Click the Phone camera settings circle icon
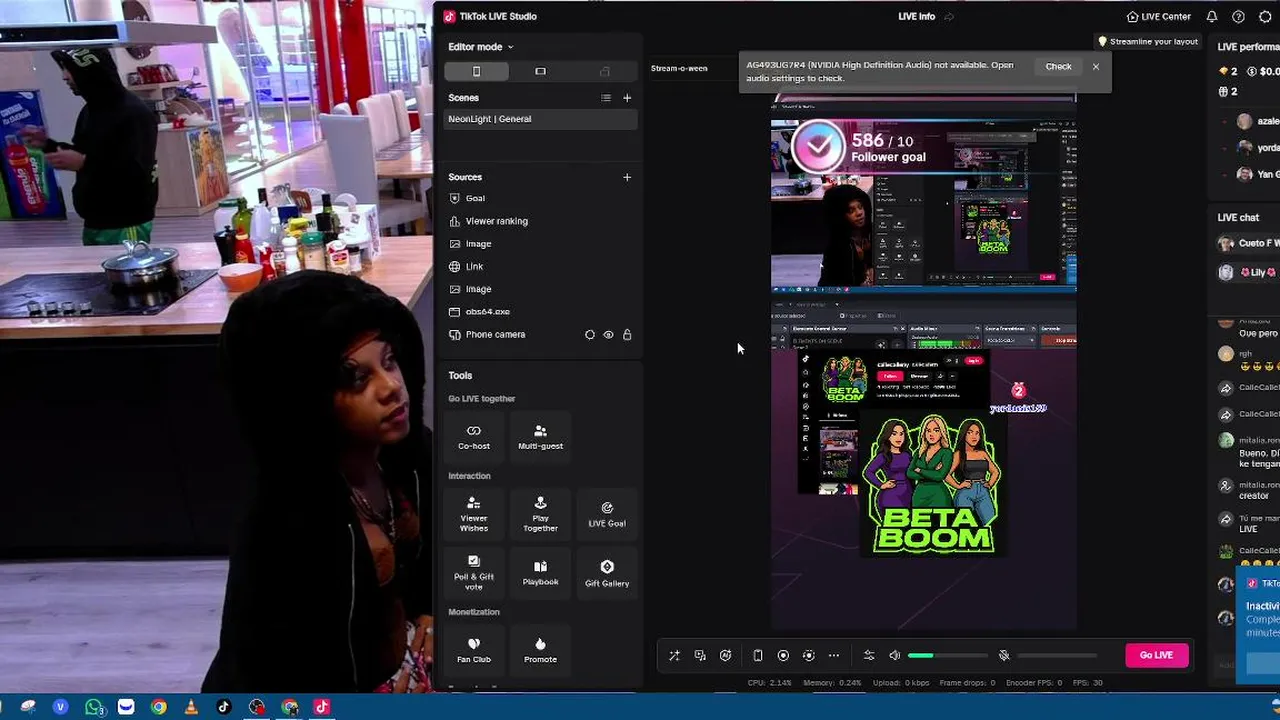1280x720 pixels. point(590,335)
